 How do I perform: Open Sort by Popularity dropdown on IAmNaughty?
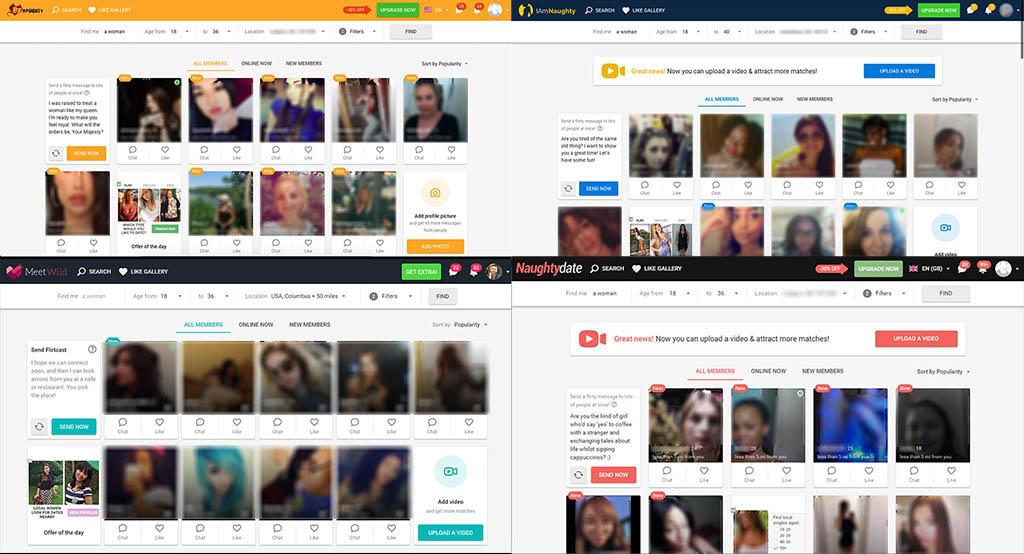point(955,99)
